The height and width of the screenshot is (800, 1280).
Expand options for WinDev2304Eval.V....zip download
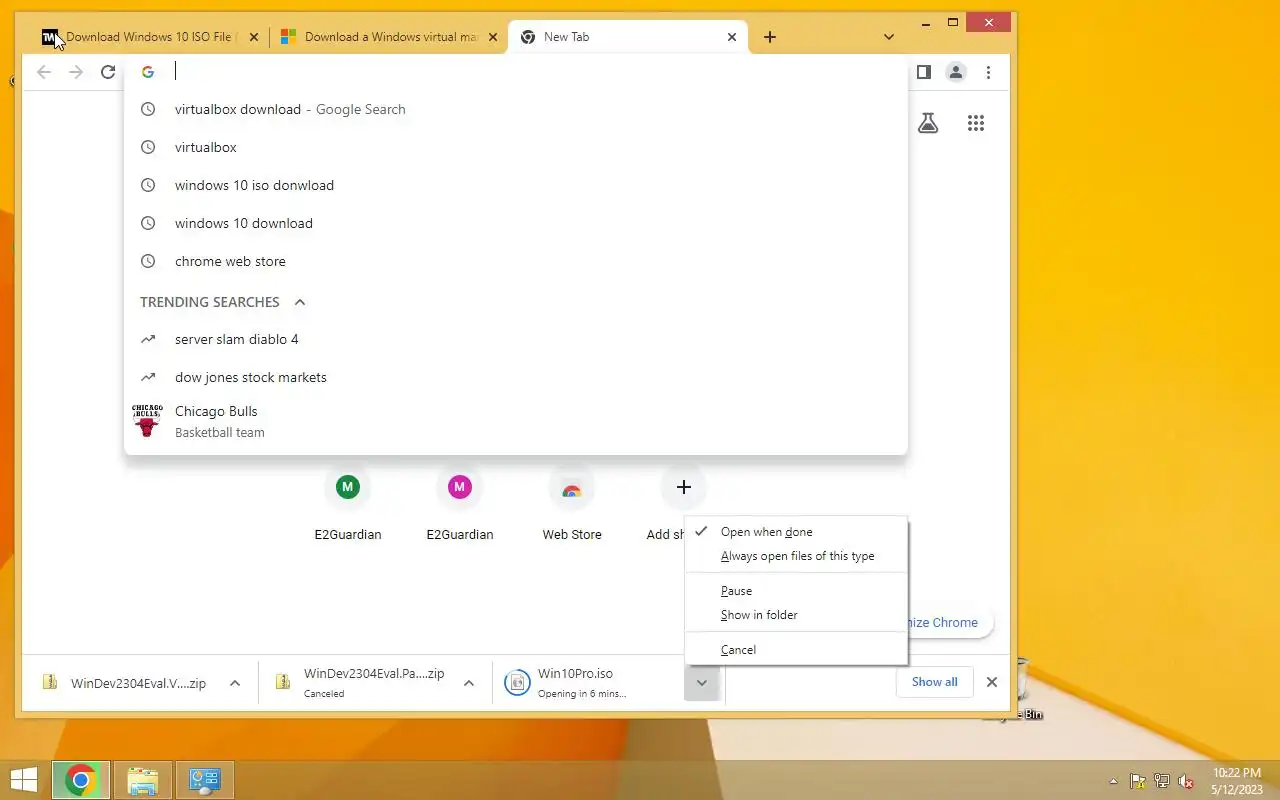coord(235,683)
